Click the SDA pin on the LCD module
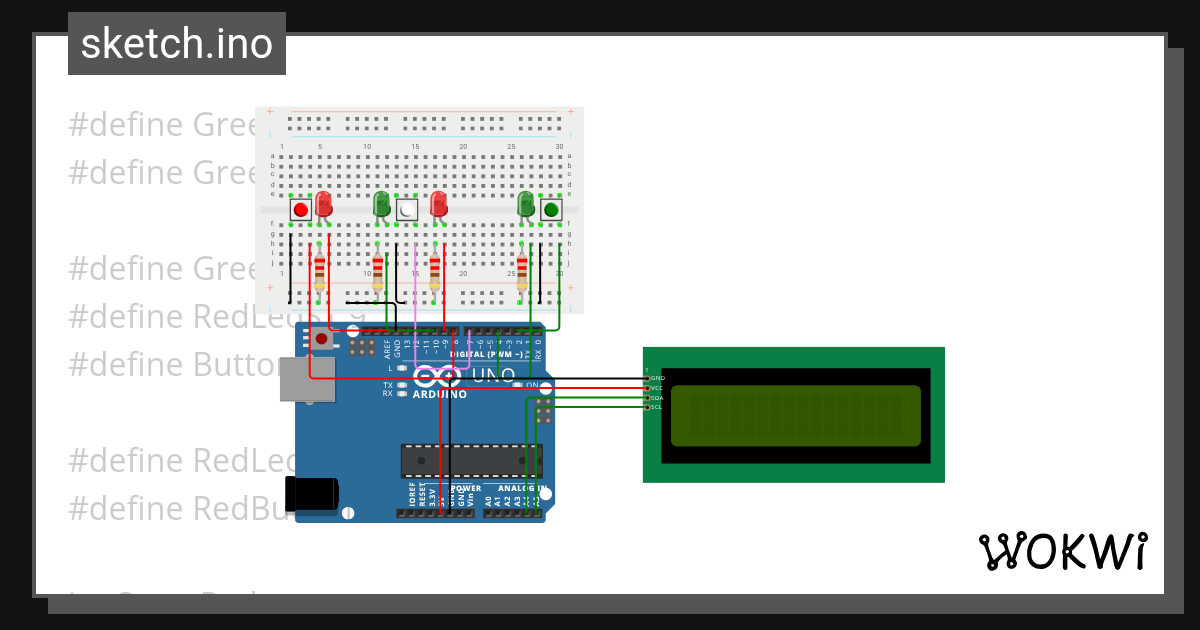The height and width of the screenshot is (630, 1200). coord(648,398)
